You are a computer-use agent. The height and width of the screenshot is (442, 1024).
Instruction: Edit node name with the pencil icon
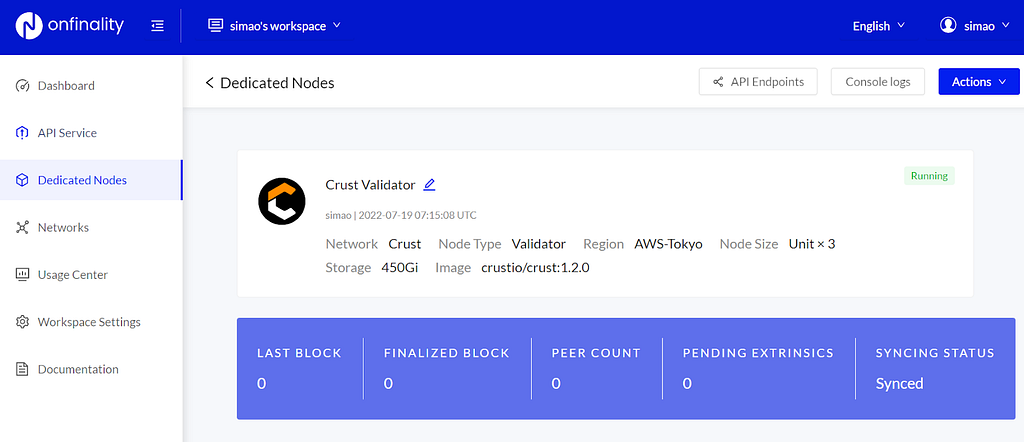point(430,185)
